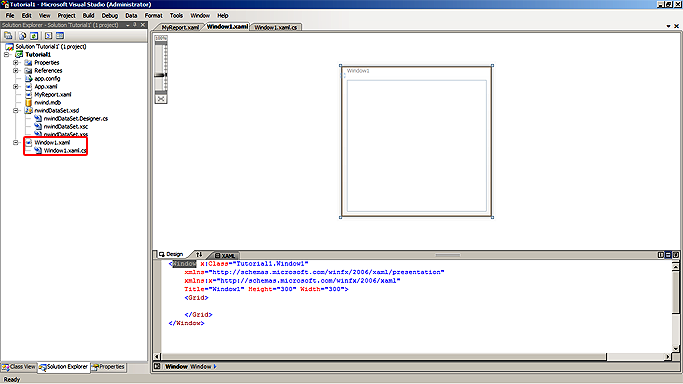Select nwind.mdb database file

coord(47,103)
